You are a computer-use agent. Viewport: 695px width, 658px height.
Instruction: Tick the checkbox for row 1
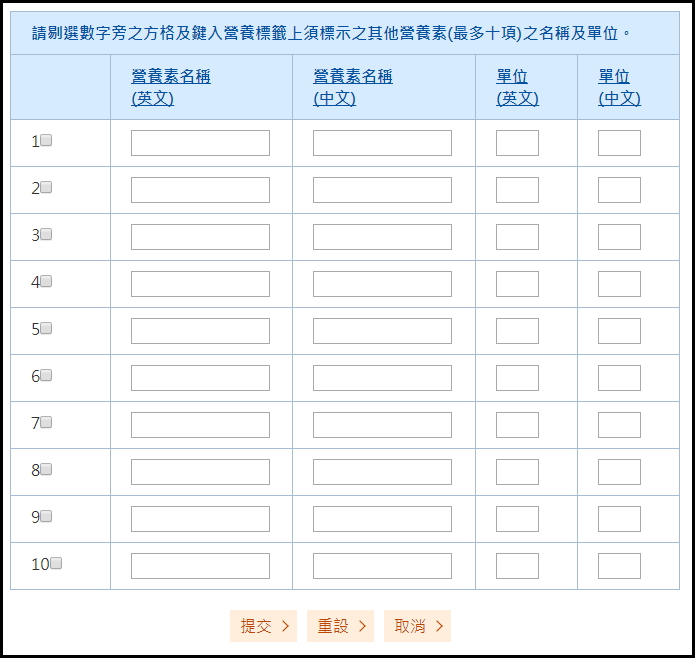pos(46,141)
